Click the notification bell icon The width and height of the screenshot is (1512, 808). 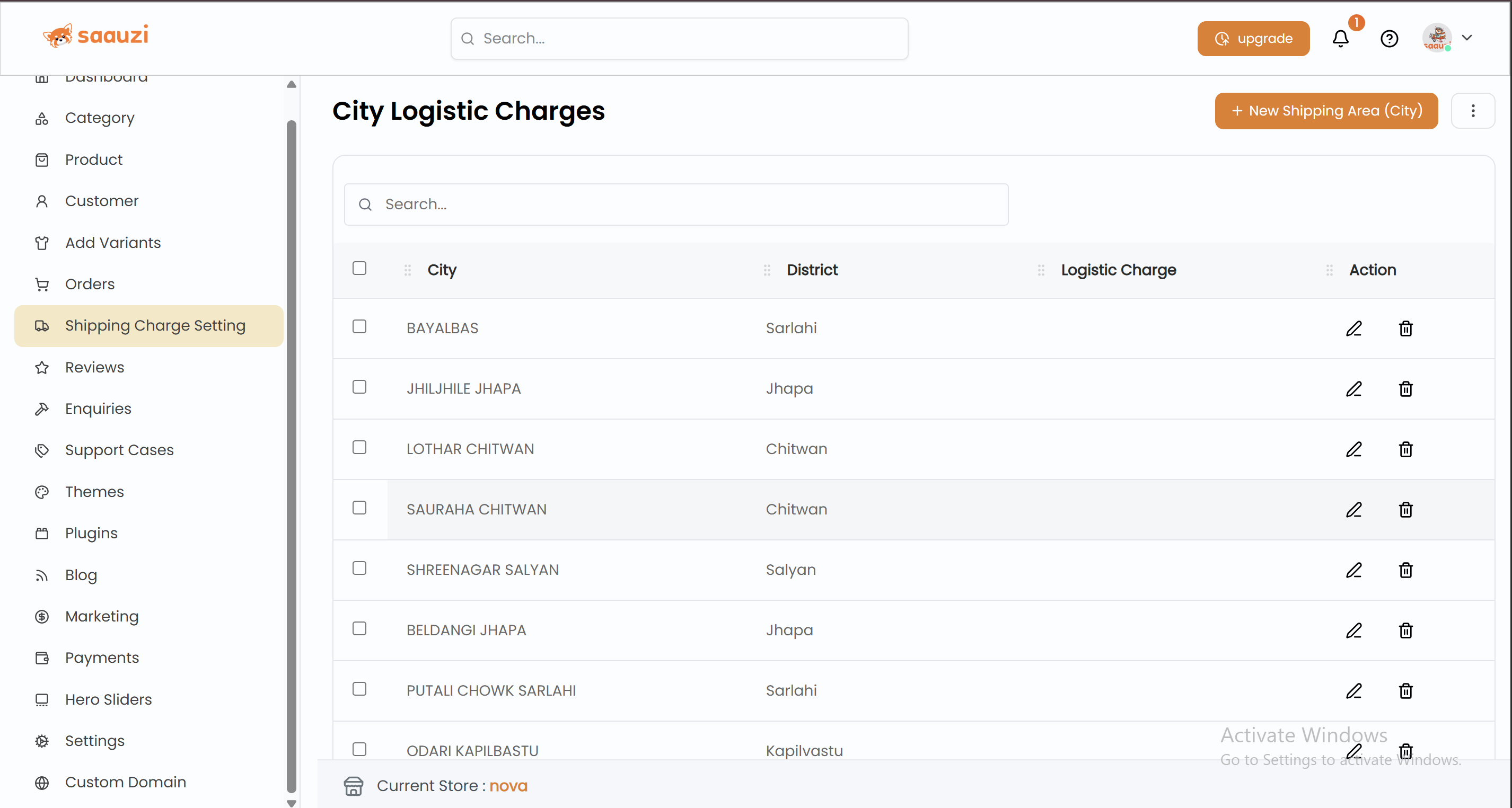click(1341, 39)
